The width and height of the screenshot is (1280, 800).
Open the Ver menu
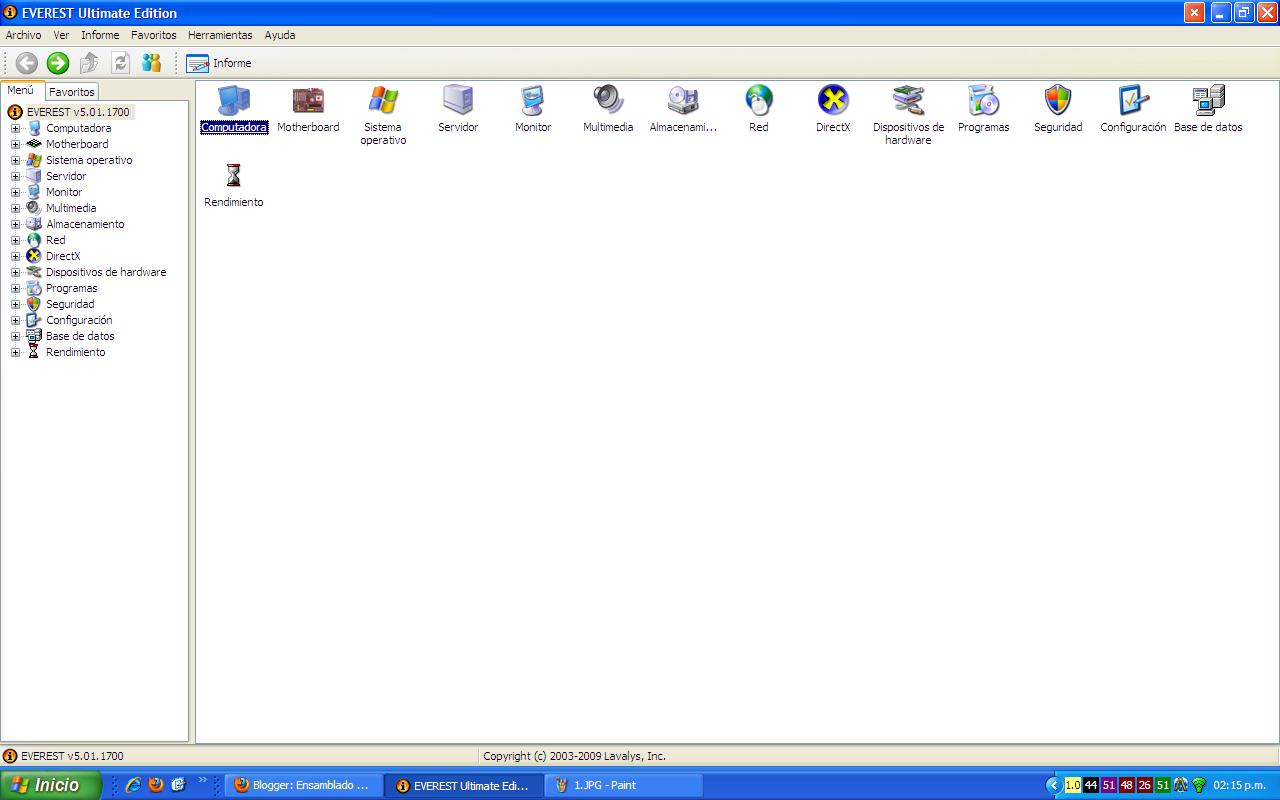(x=61, y=35)
